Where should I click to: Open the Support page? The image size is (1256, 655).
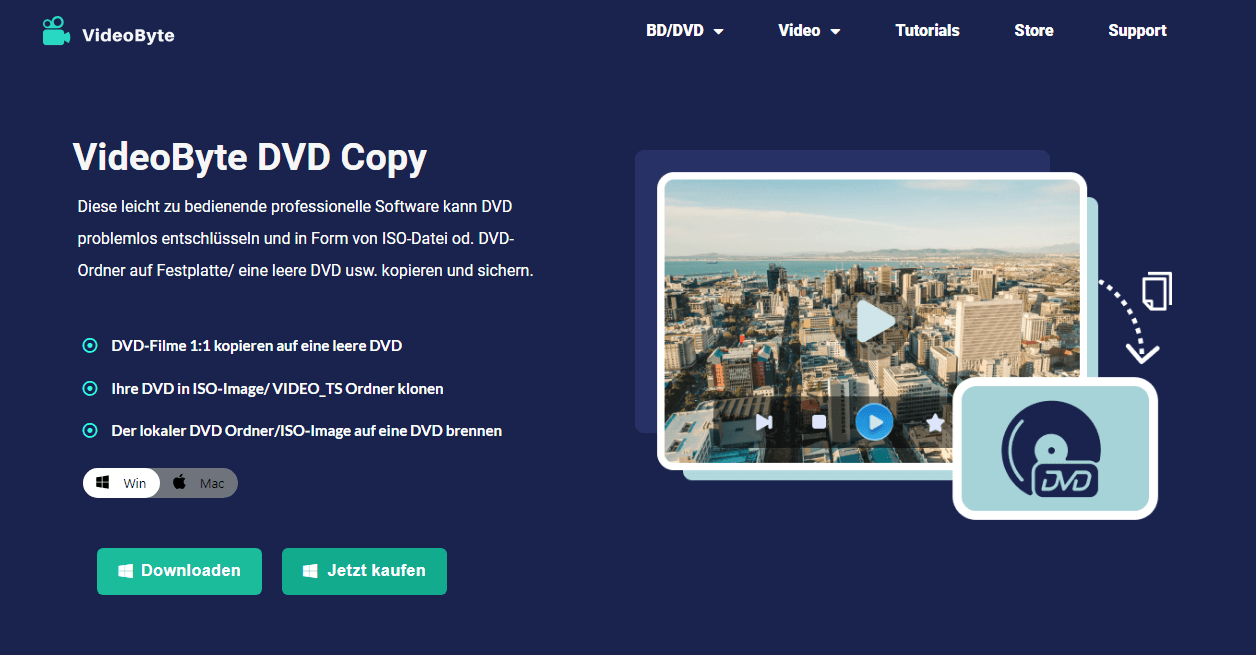(1137, 31)
